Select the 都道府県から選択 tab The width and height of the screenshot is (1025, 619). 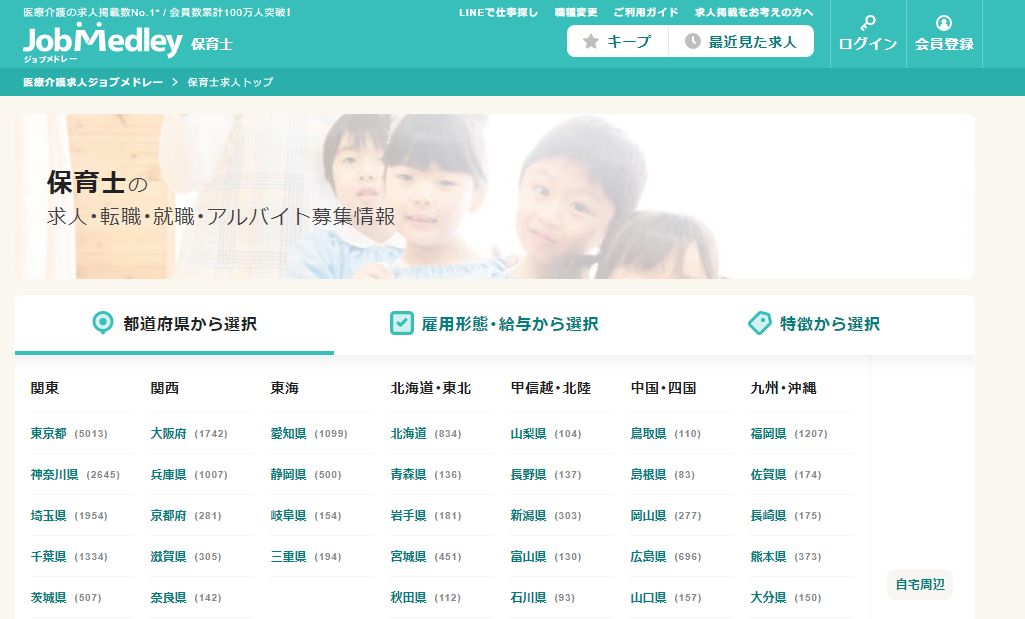pyautogui.click(x=189, y=324)
